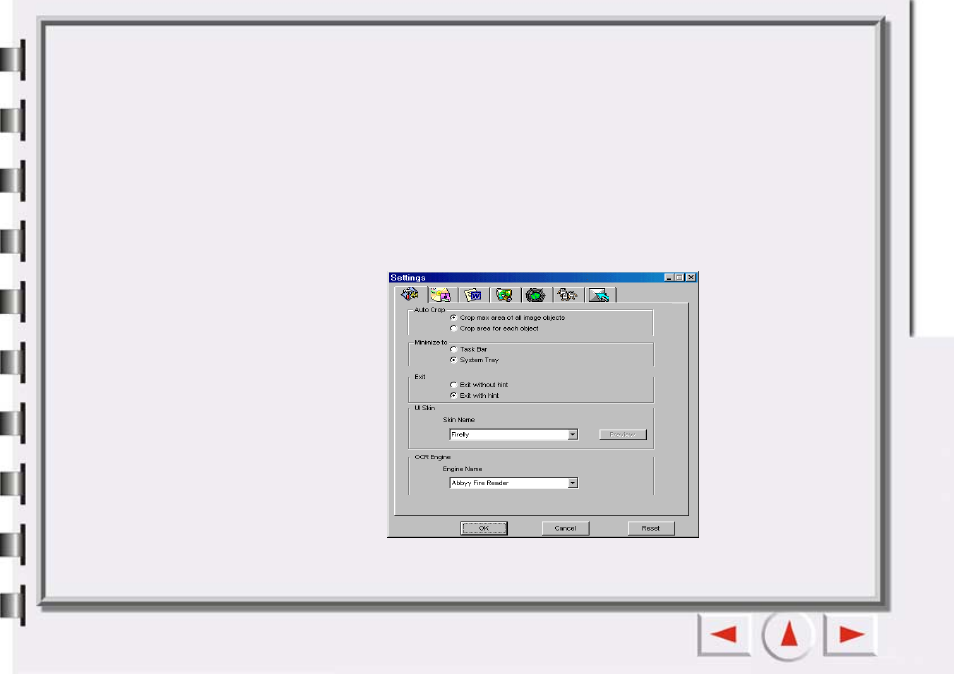Screen dimensions: 954x674
Task: Click the Engine Name label
Action: (462, 469)
